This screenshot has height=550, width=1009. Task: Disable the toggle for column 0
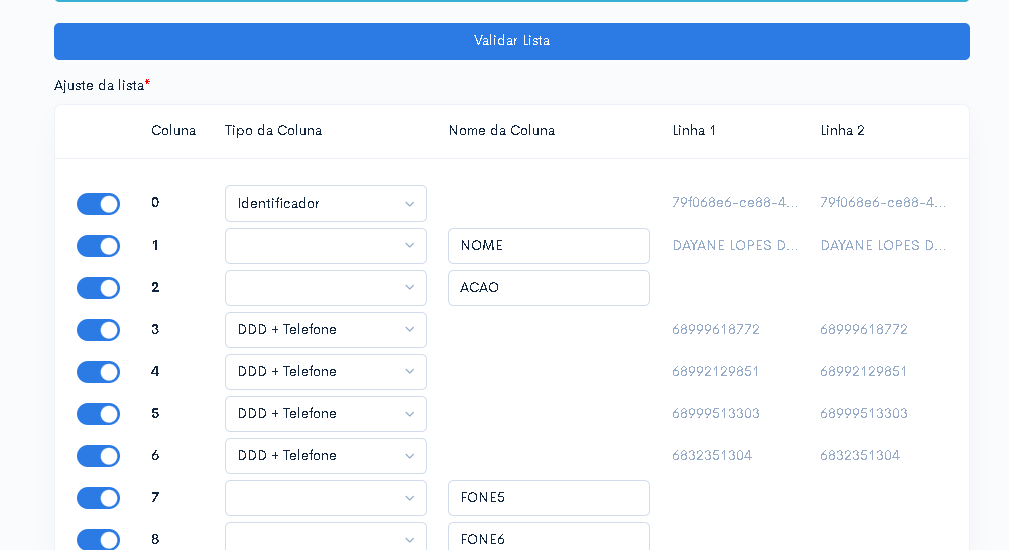pyautogui.click(x=98, y=204)
